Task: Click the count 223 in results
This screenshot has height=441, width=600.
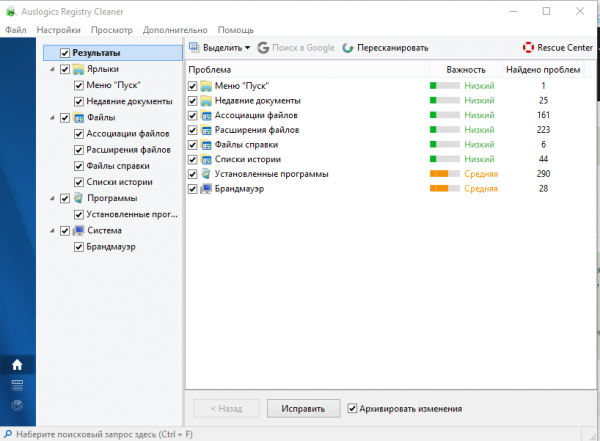Action: pos(543,130)
